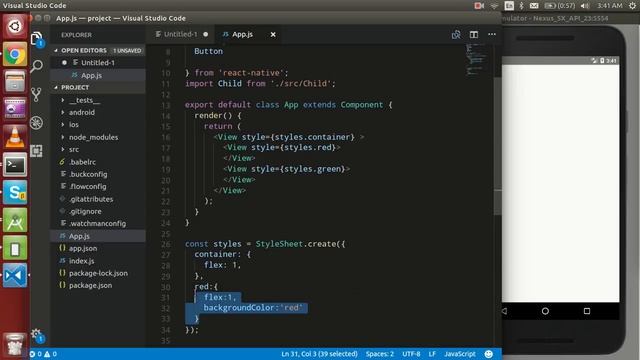Change file encoding UTF-8
The width and height of the screenshot is (640, 360).
pos(411,354)
